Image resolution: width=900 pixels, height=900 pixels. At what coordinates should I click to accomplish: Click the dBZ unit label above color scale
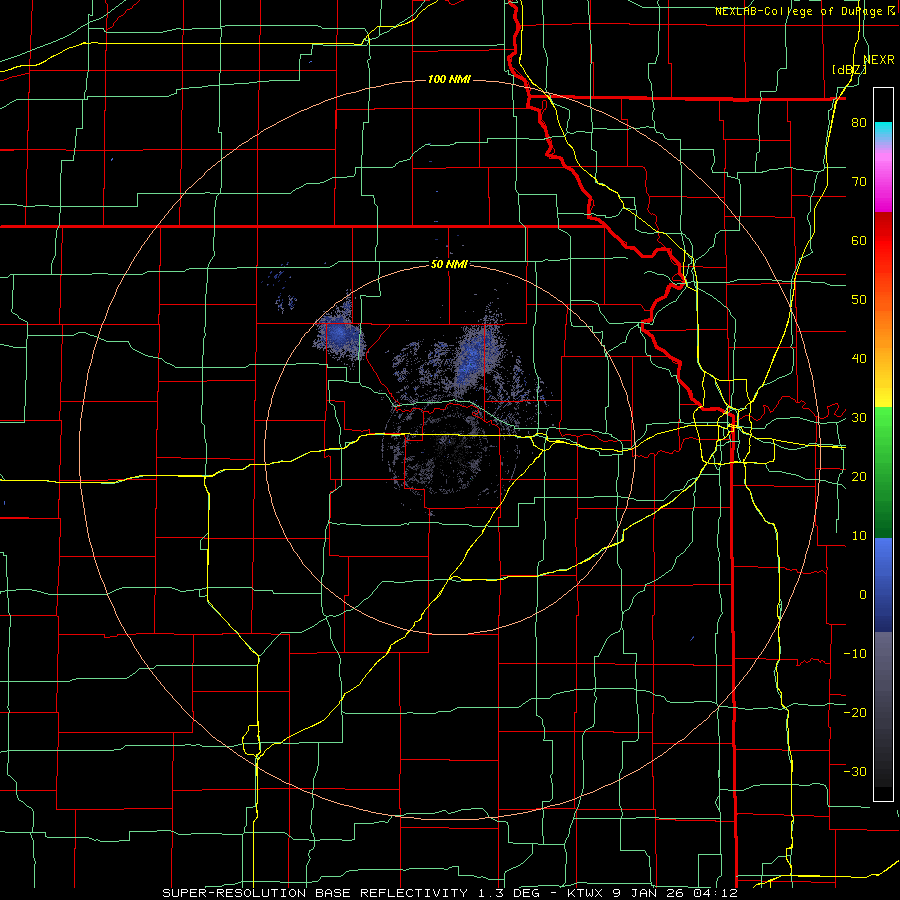coord(849,69)
